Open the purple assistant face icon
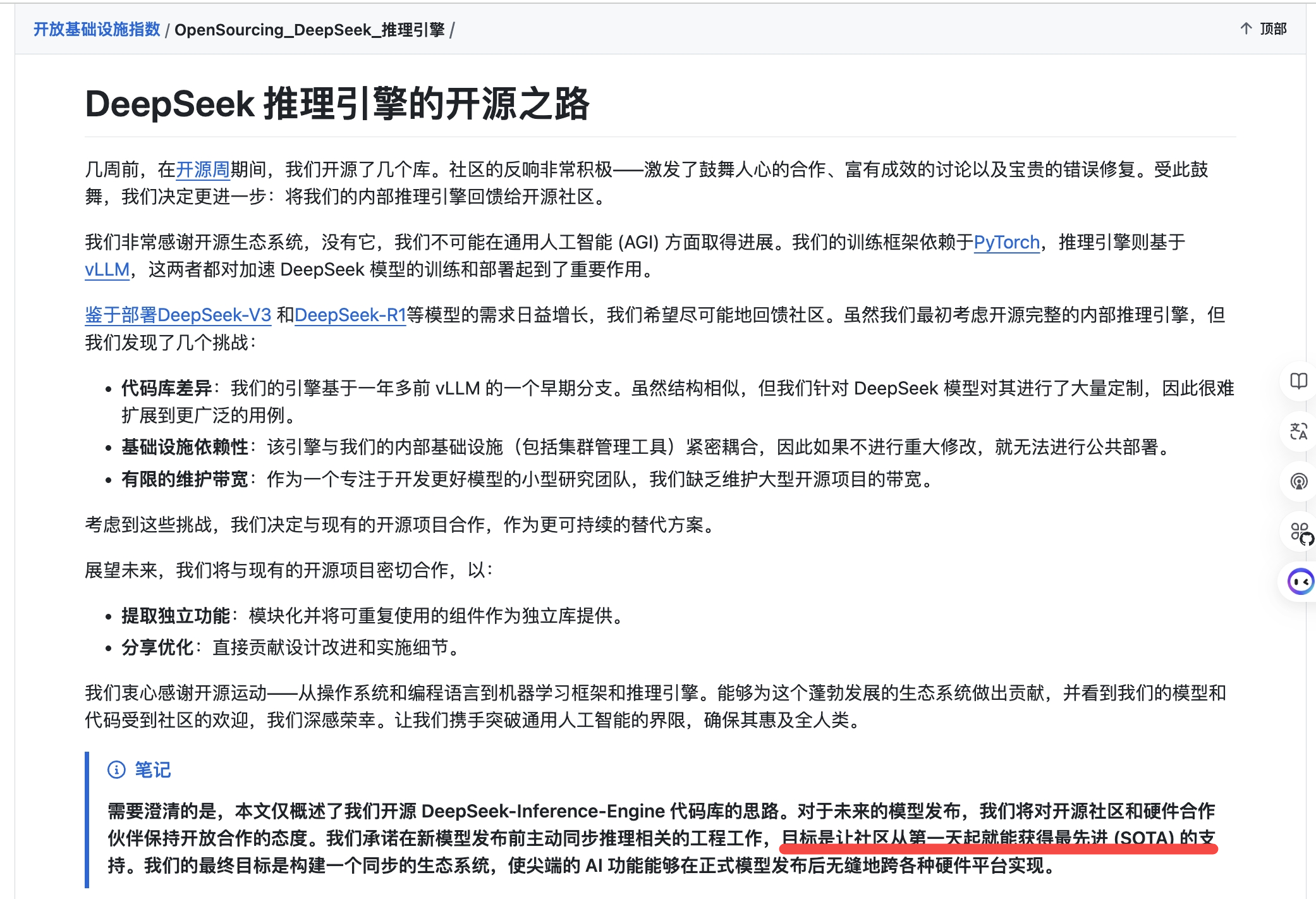The width and height of the screenshot is (1316, 899). [1301, 582]
